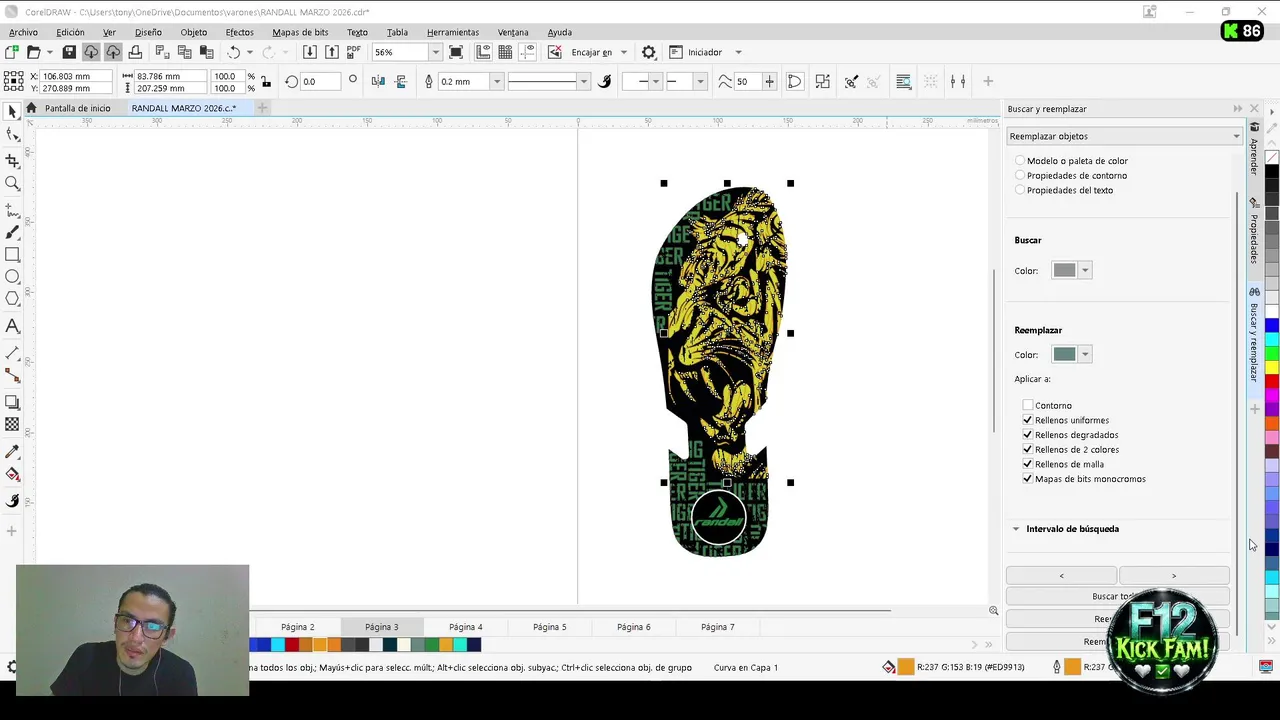This screenshot has height=720, width=1280.
Task: Open the line style dropdown
Action: (584, 82)
